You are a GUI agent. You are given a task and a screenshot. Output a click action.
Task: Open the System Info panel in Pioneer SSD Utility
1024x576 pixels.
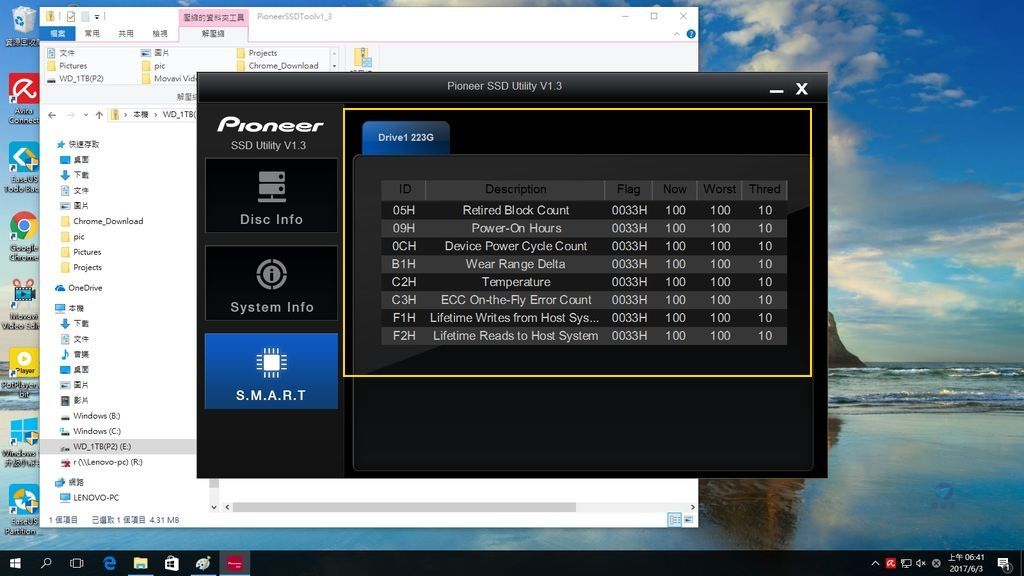point(271,283)
